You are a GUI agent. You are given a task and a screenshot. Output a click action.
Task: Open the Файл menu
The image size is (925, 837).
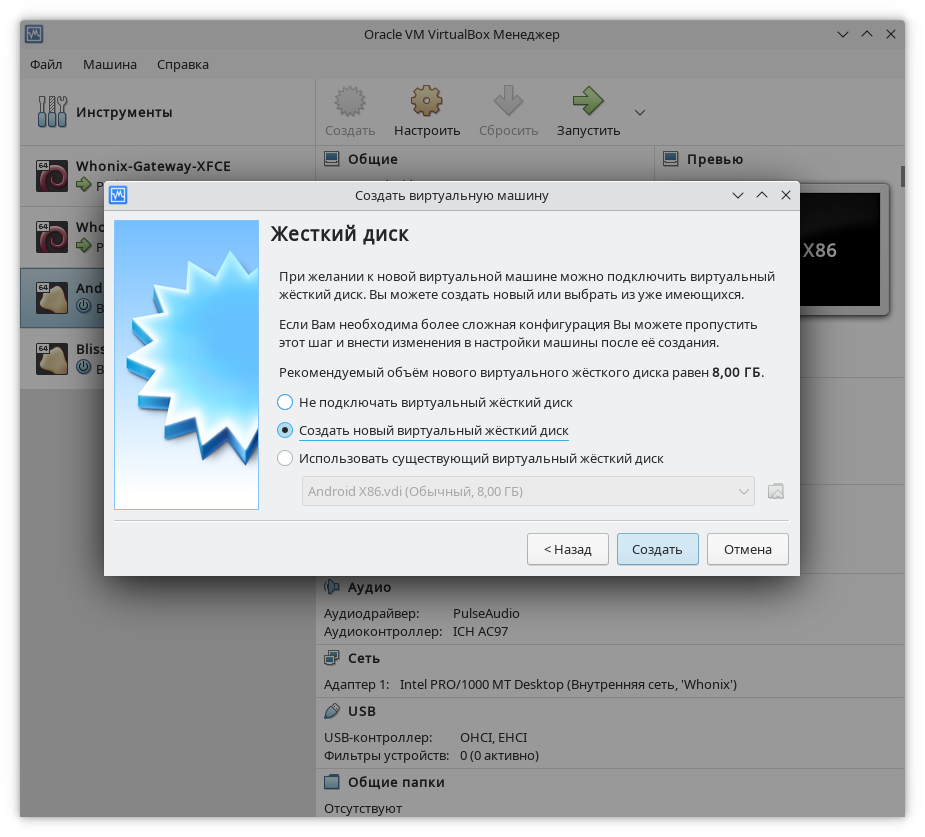(x=46, y=64)
